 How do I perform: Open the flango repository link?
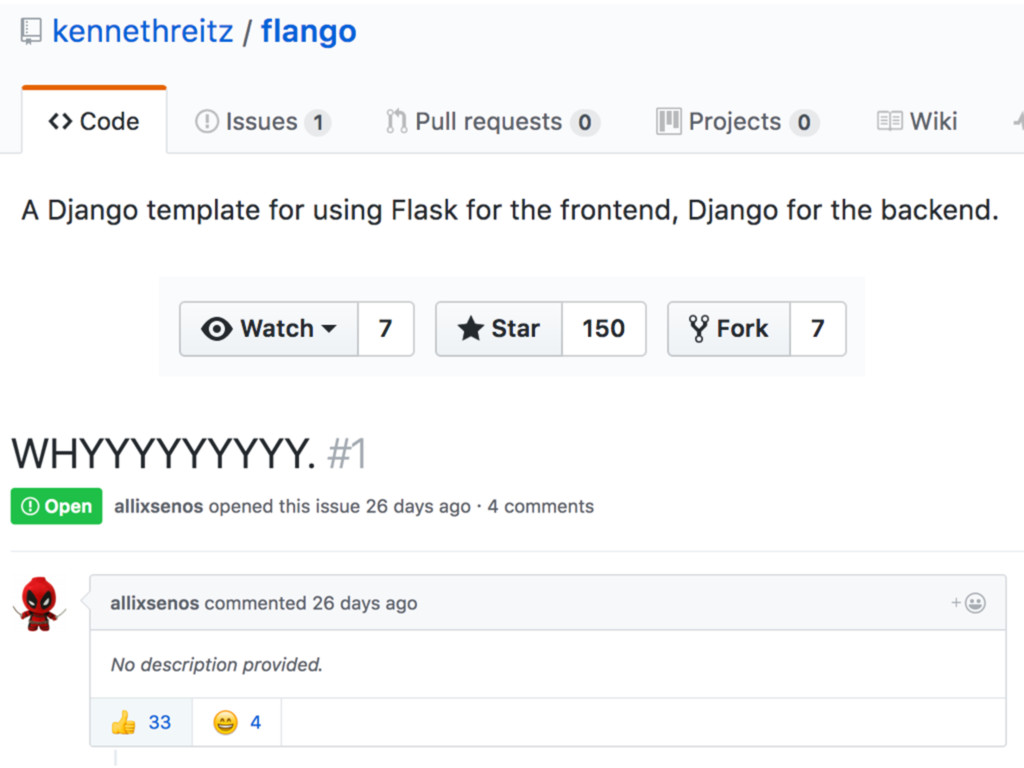click(x=308, y=32)
